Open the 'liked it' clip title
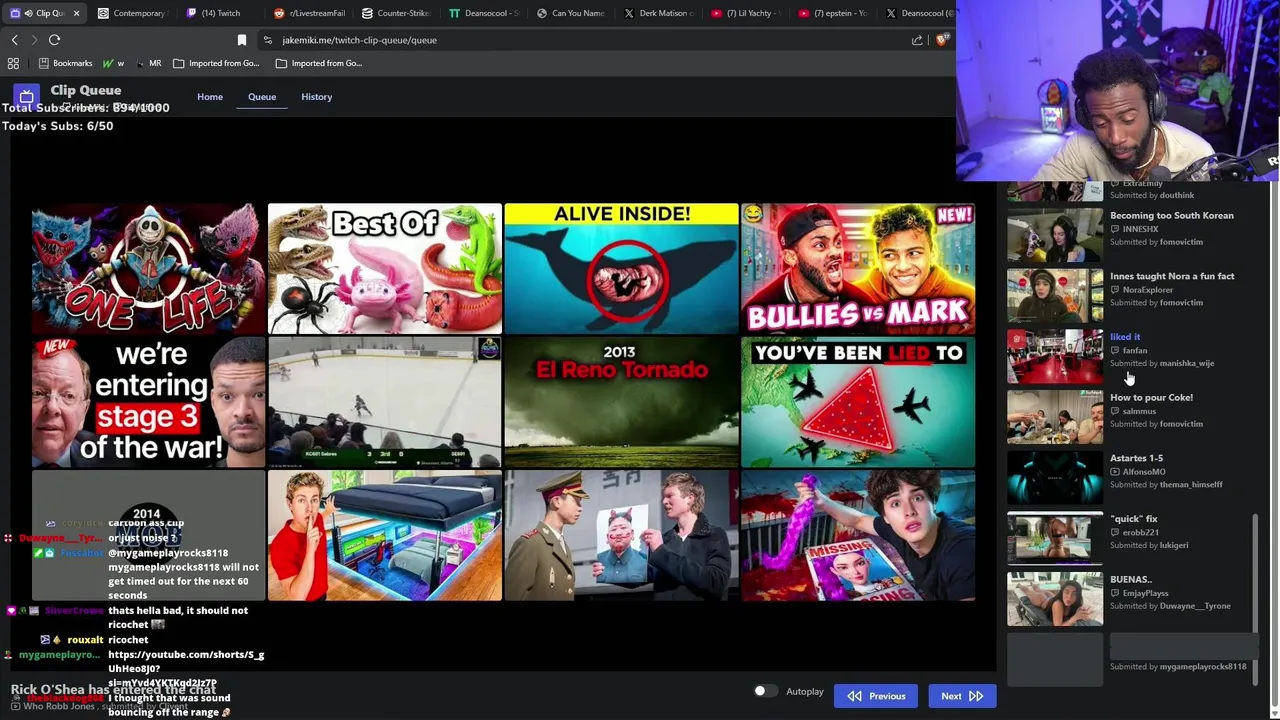Viewport: 1280px width, 720px height. point(1125,337)
